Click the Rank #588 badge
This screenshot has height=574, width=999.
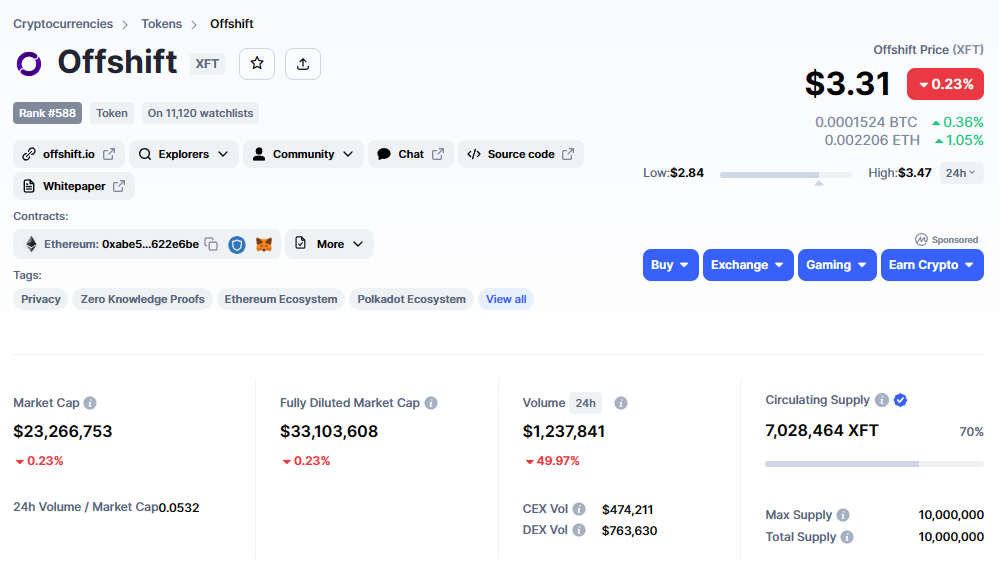point(47,113)
